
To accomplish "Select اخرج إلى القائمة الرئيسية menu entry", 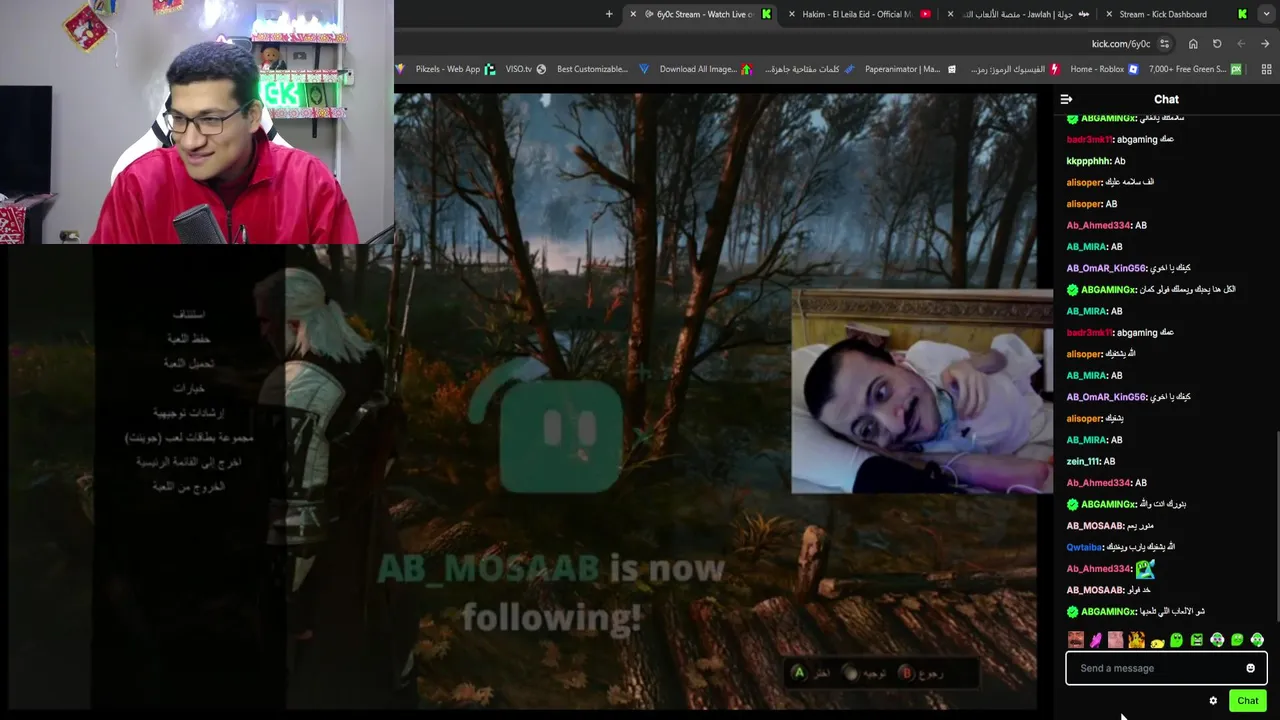I will (188, 461).
